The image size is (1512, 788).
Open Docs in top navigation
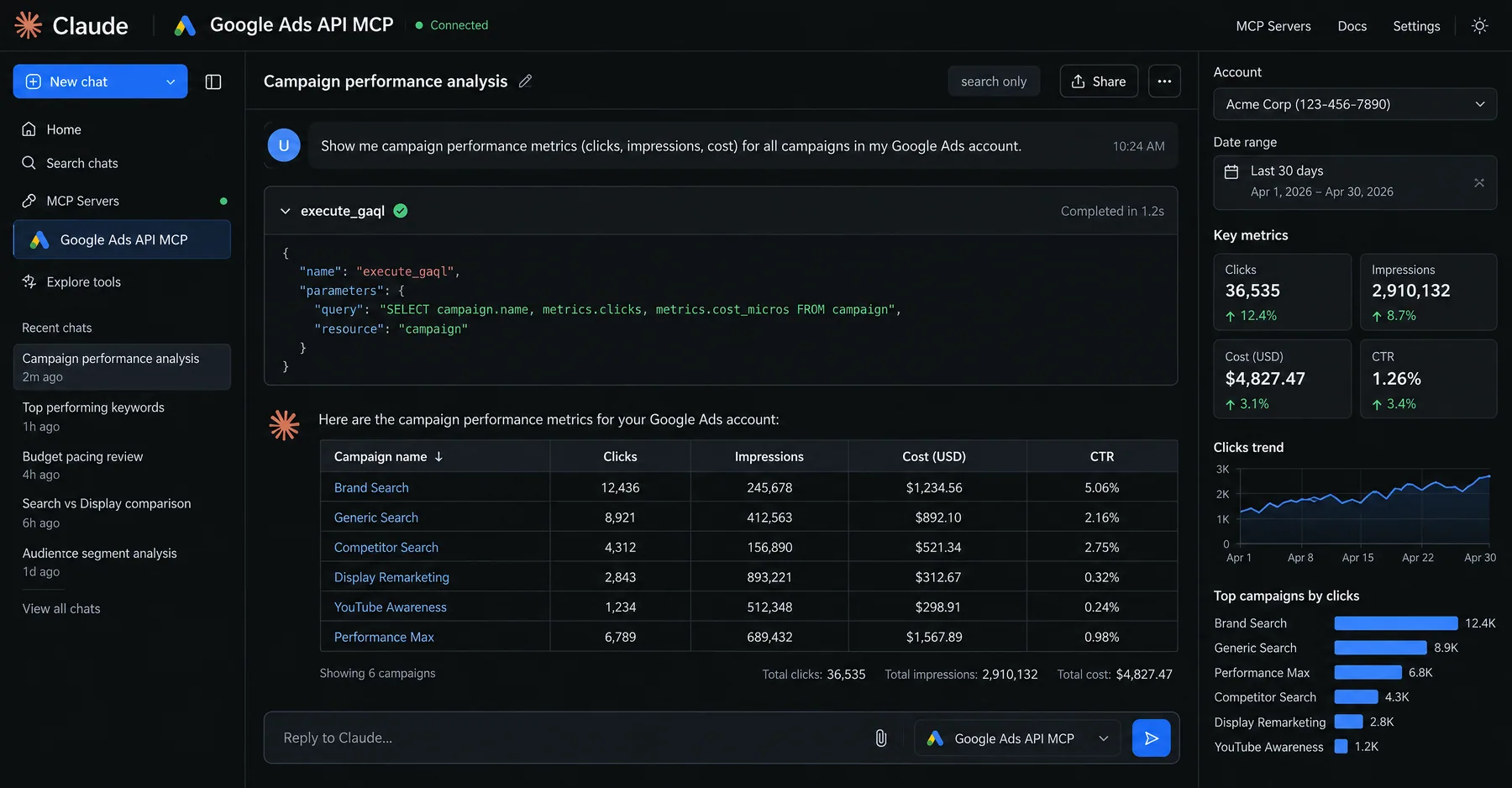point(1352,26)
